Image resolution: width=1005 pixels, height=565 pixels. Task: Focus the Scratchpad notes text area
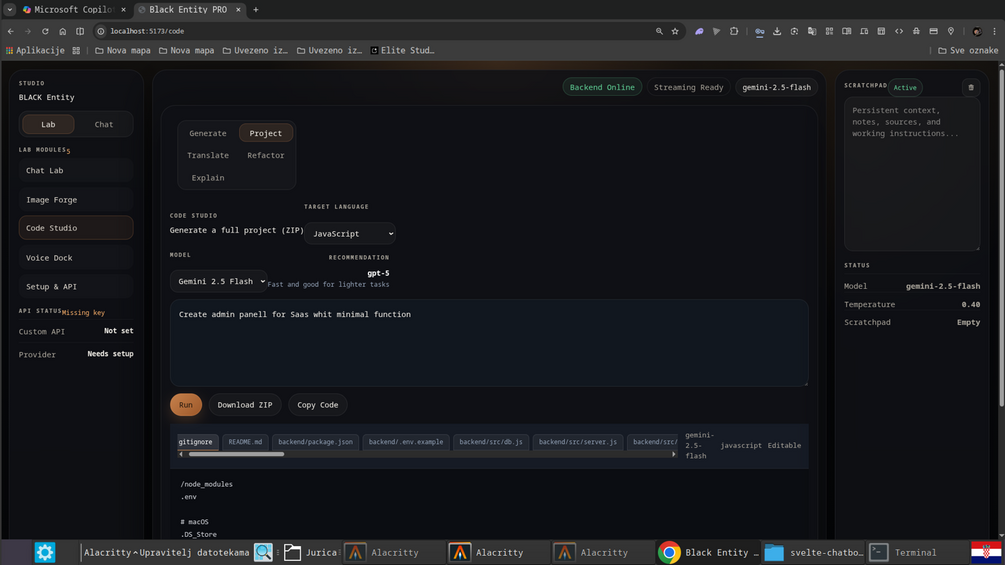(911, 174)
